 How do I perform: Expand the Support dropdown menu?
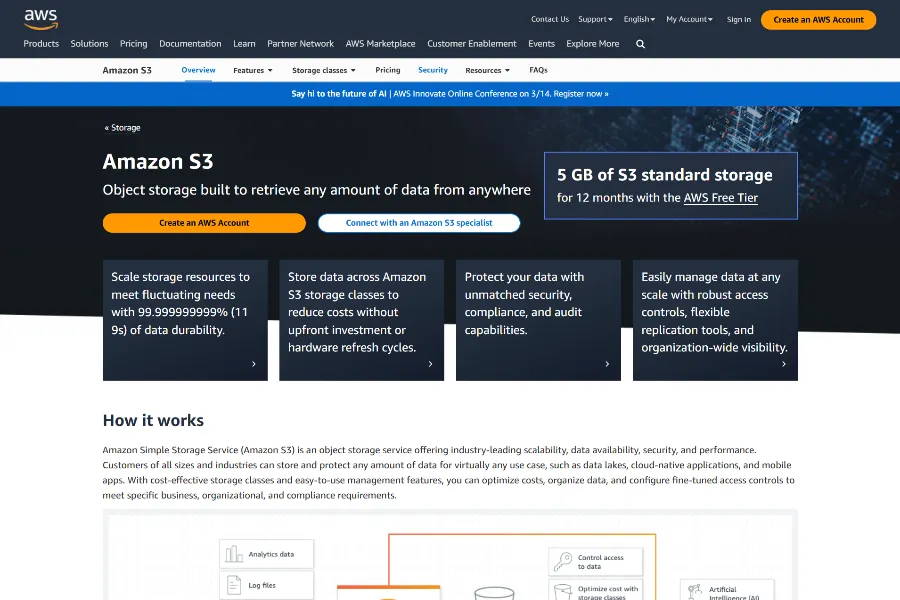pos(595,19)
